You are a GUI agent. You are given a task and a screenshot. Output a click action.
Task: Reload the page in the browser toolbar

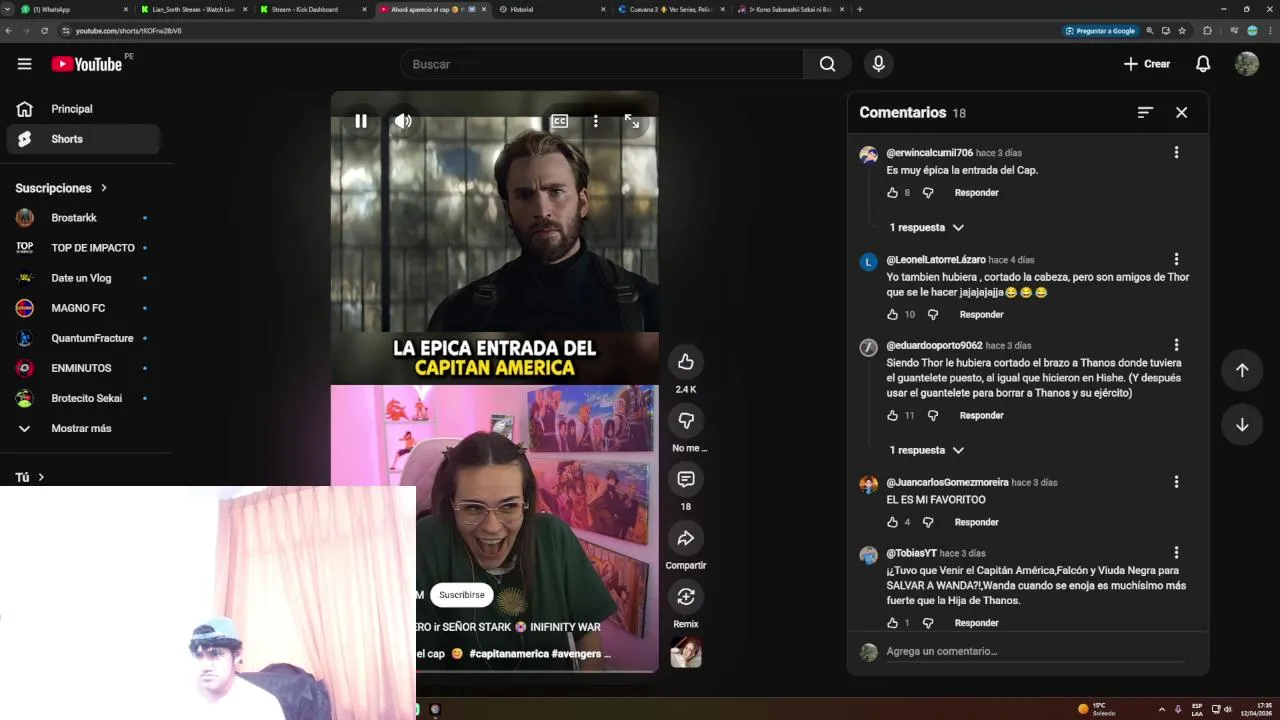pos(44,31)
